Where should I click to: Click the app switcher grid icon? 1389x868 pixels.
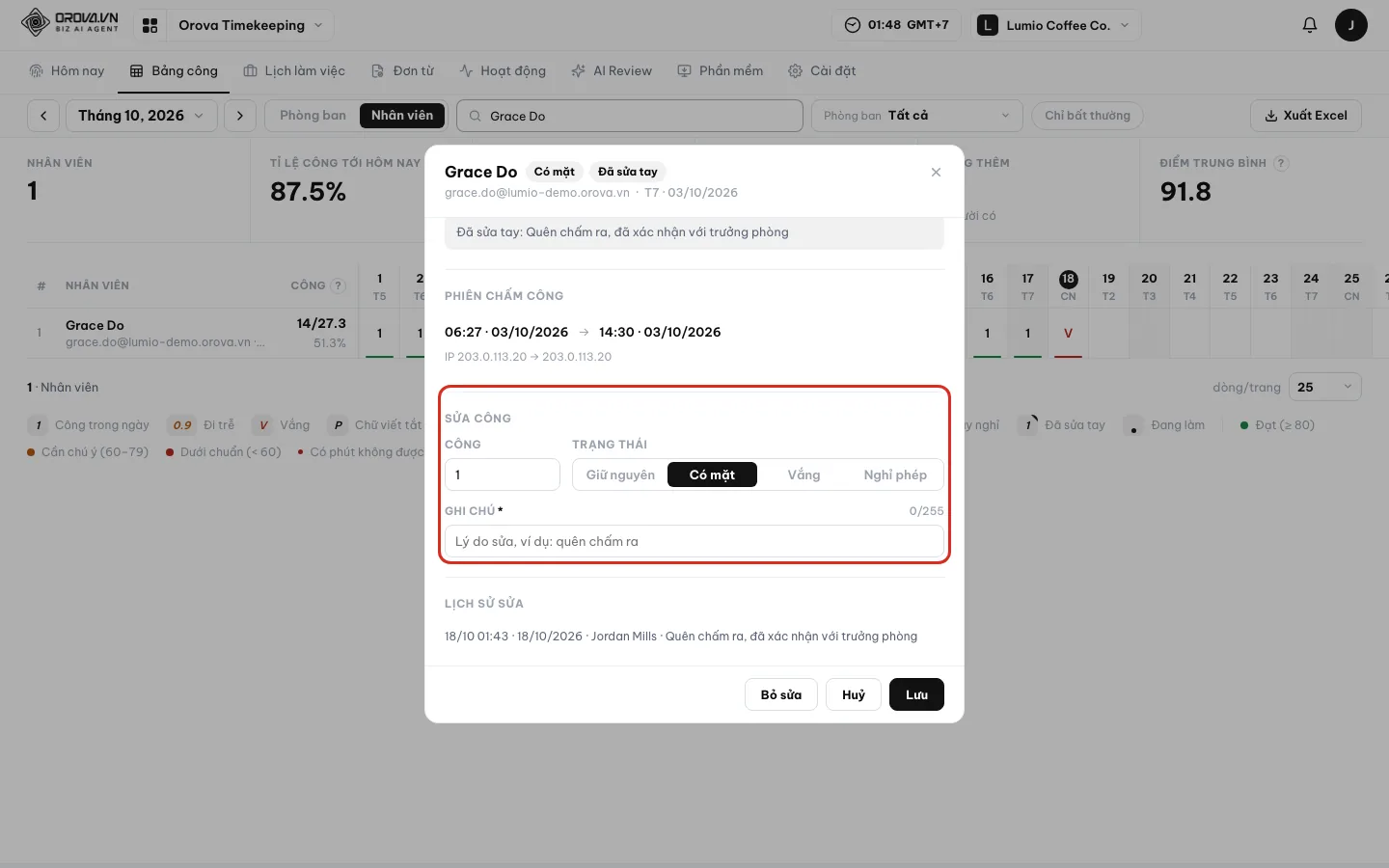[150, 26]
